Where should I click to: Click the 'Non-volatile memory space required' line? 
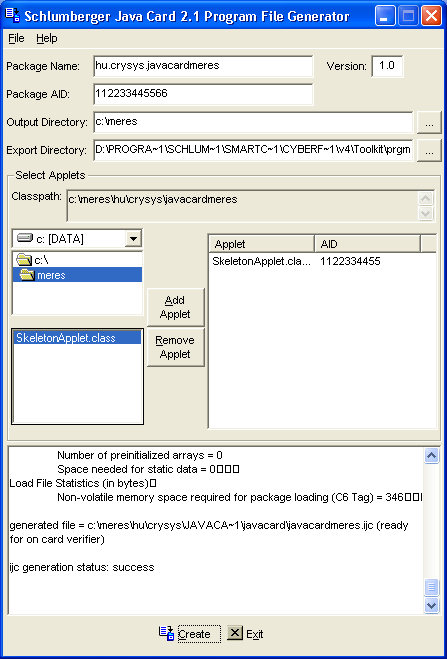point(239,498)
